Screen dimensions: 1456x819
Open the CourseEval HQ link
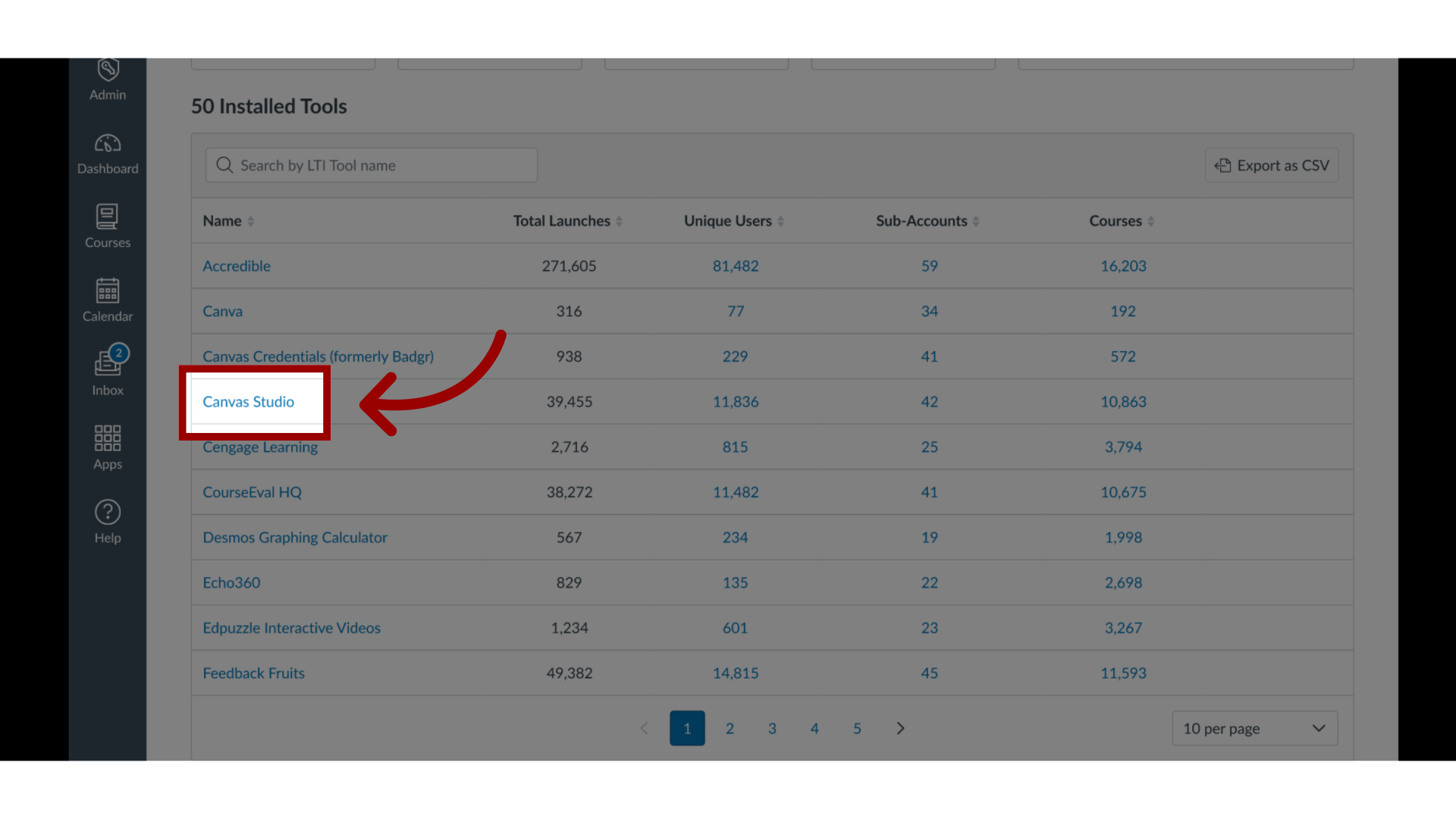252,492
